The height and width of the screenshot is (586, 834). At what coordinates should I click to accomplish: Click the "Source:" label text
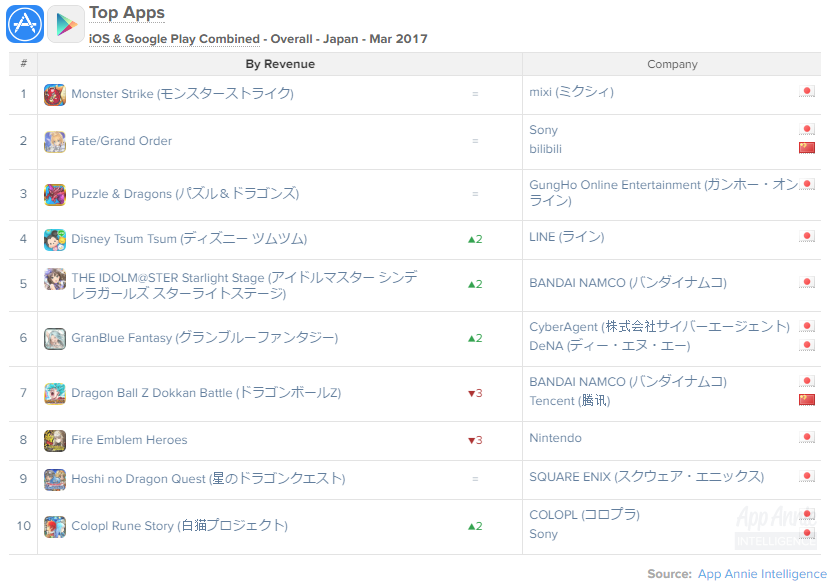669,574
